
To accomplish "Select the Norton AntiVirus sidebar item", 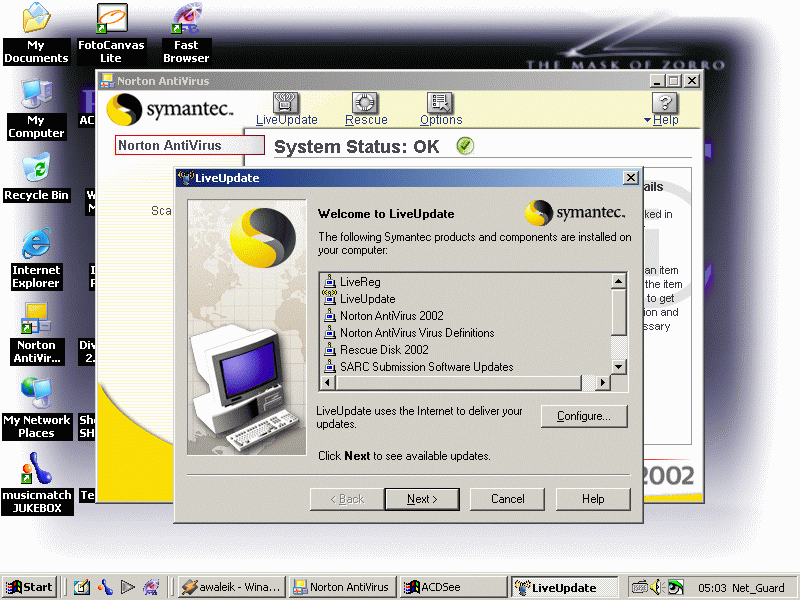I will pyautogui.click(x=190, y=145).
